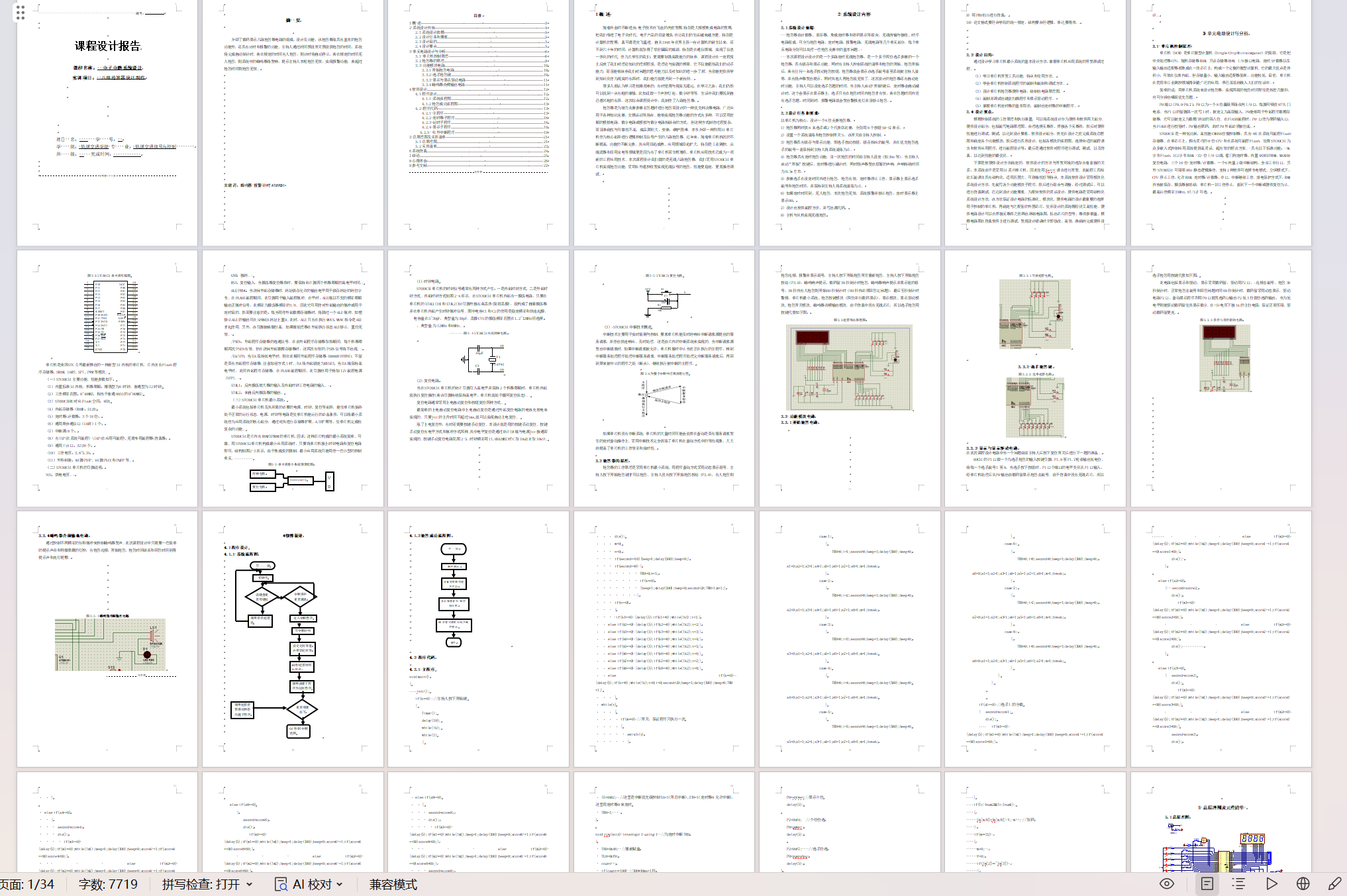The image size is (1347, 896).
Task: Toggle spell check setting 拼写检查
Action: [200, 884]
